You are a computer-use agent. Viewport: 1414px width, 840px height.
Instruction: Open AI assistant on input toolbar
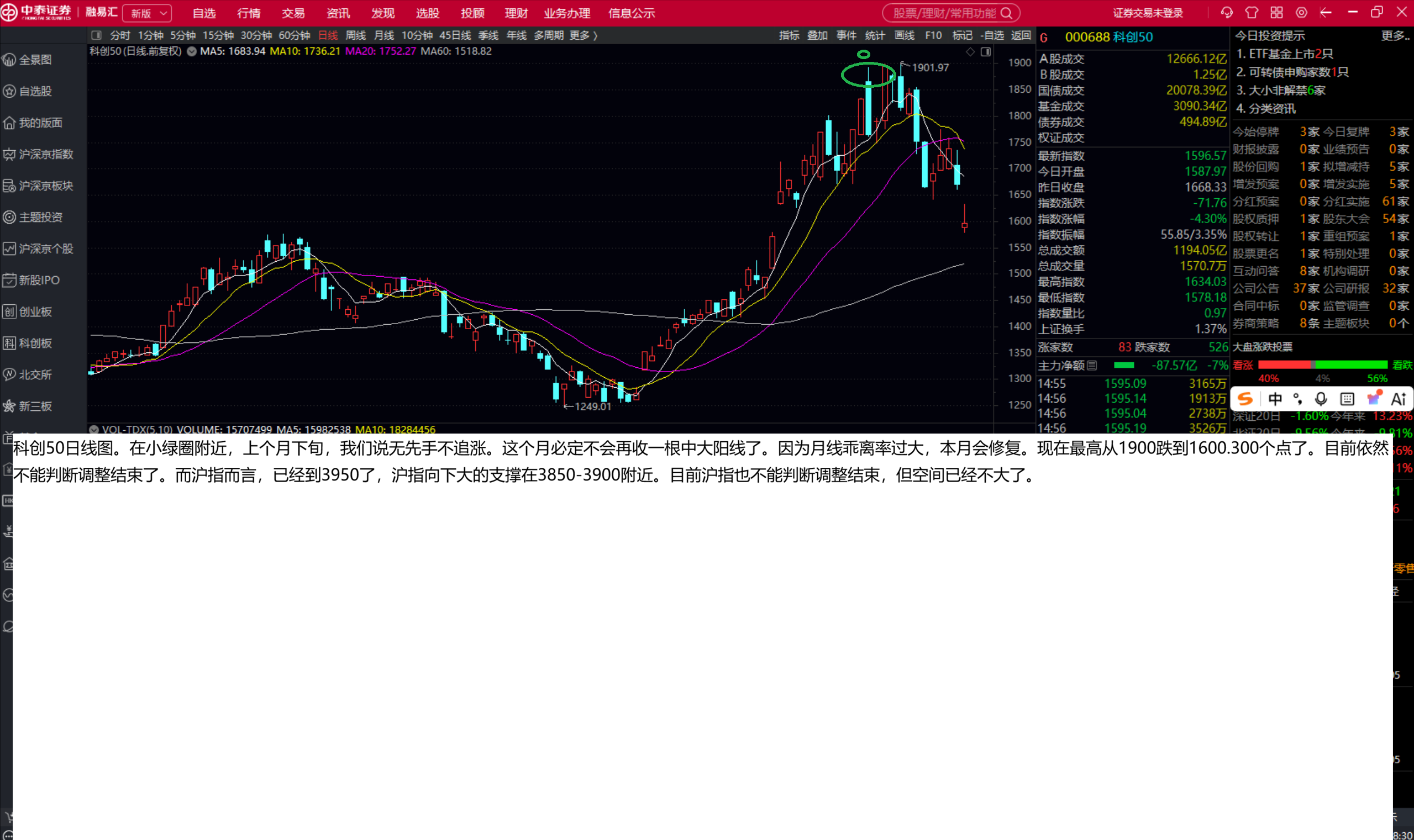1399,399
